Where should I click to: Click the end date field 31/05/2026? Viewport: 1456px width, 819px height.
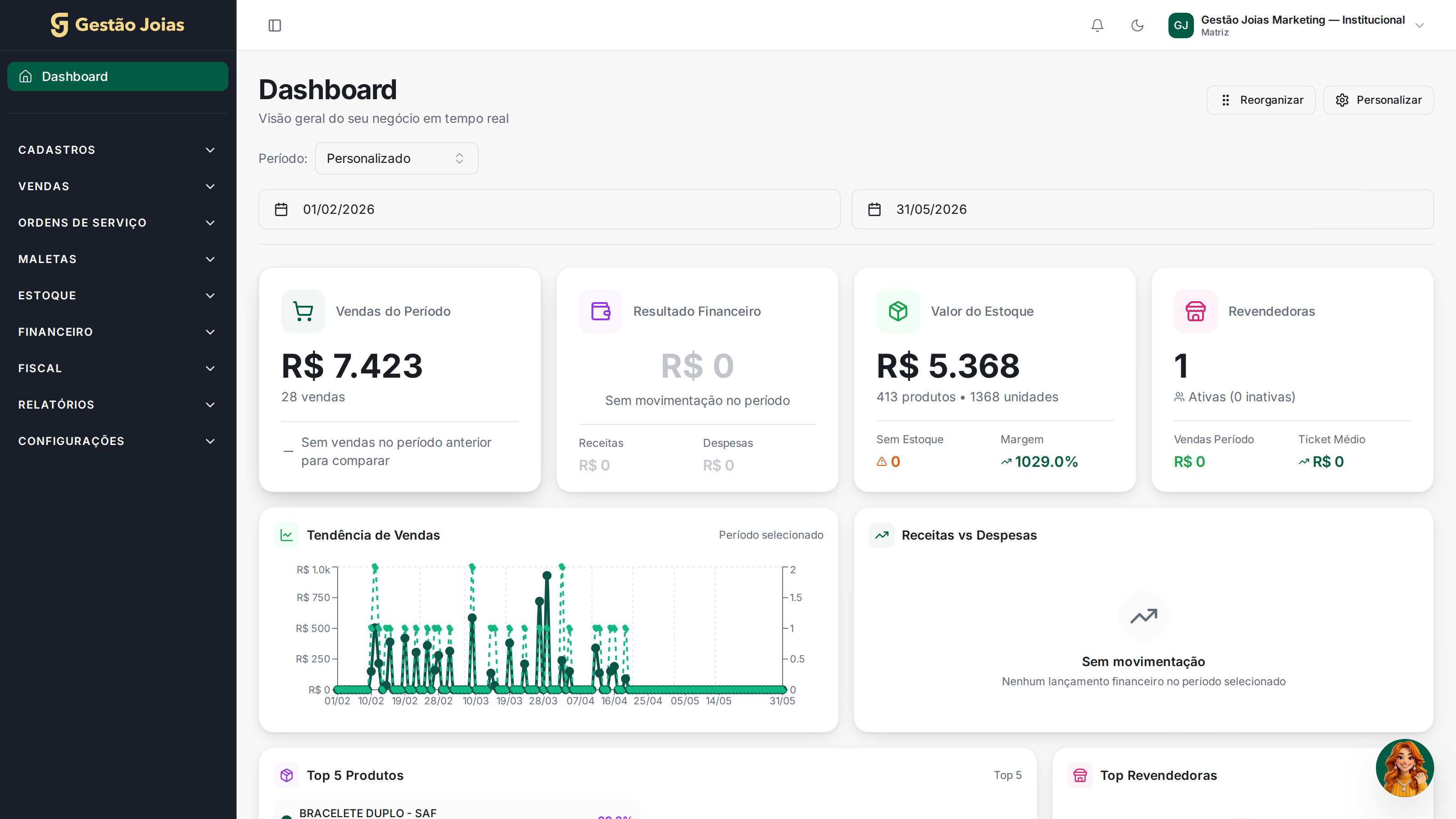[1143, 210]
